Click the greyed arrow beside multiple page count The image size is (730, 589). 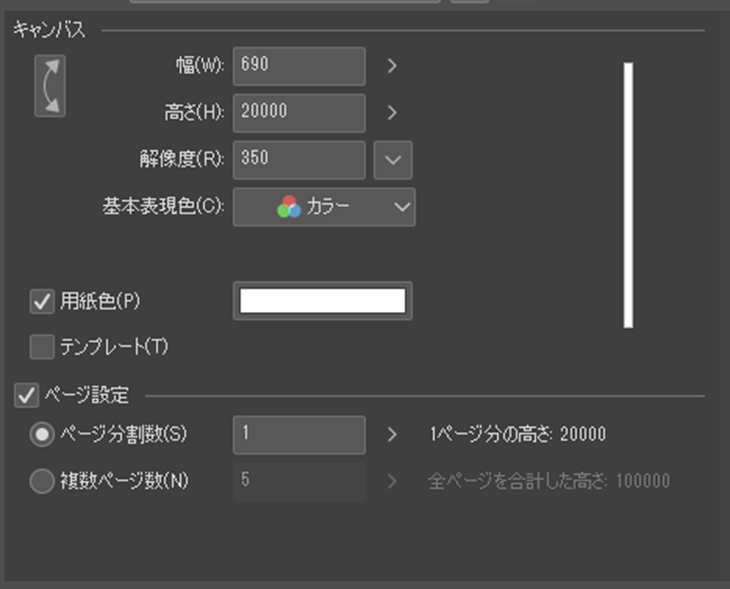click(392, 481)
